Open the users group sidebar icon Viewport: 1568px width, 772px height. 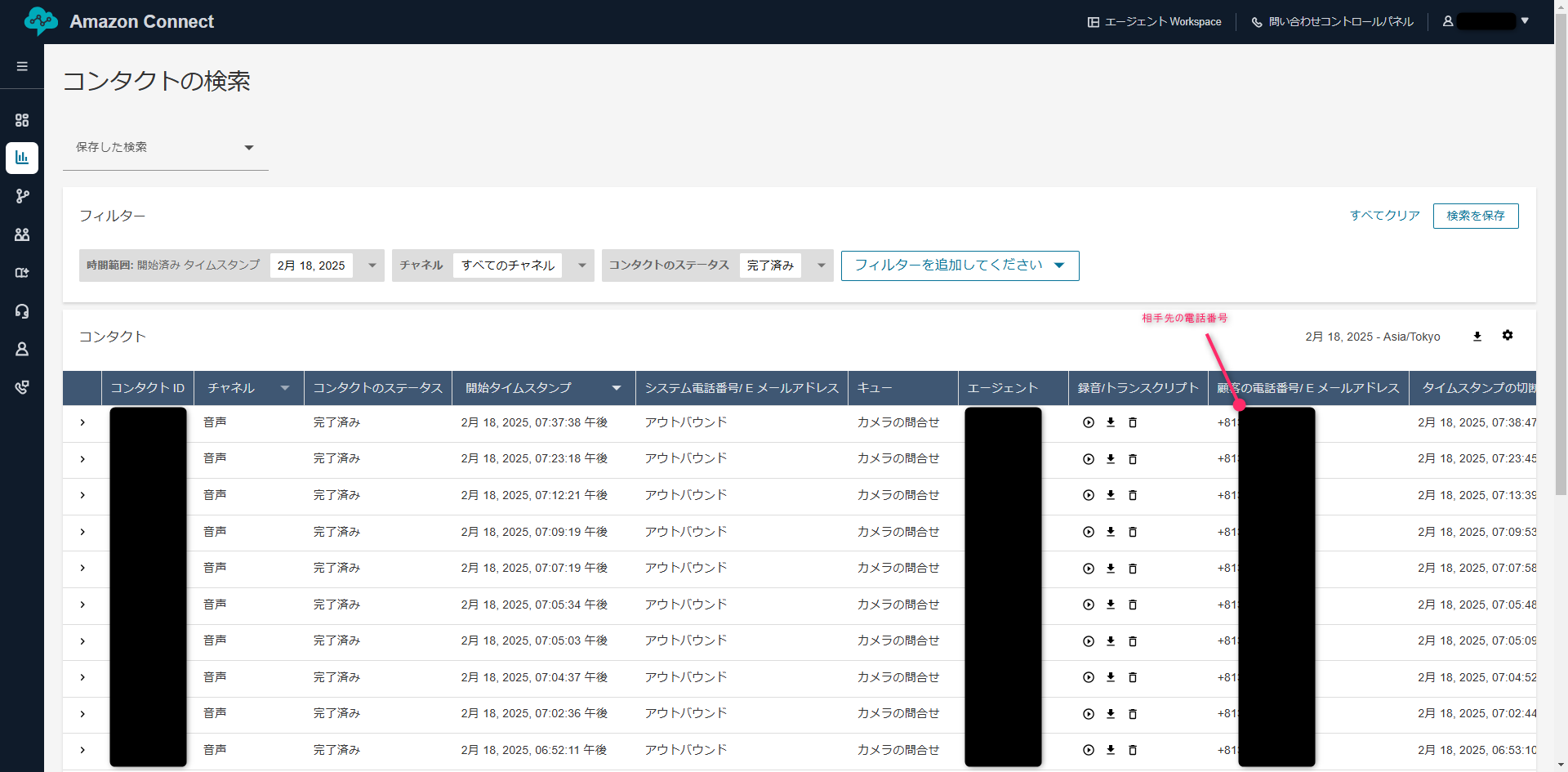(x=22, y=234)
